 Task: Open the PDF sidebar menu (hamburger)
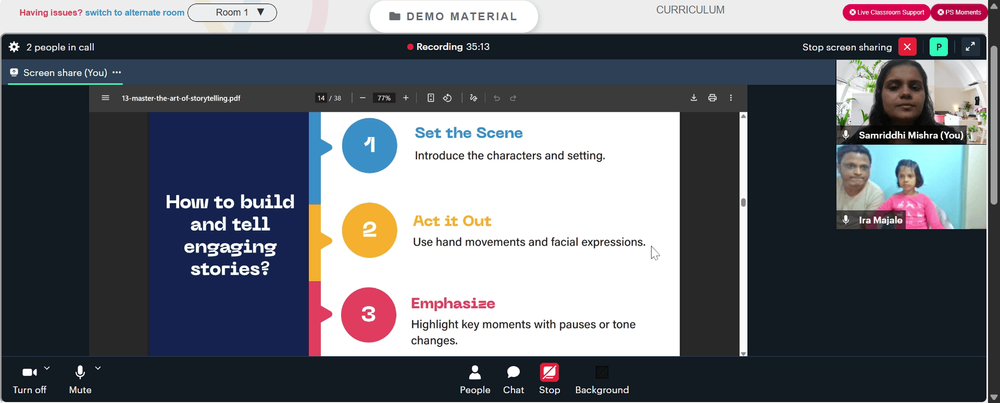coord(105,98)
